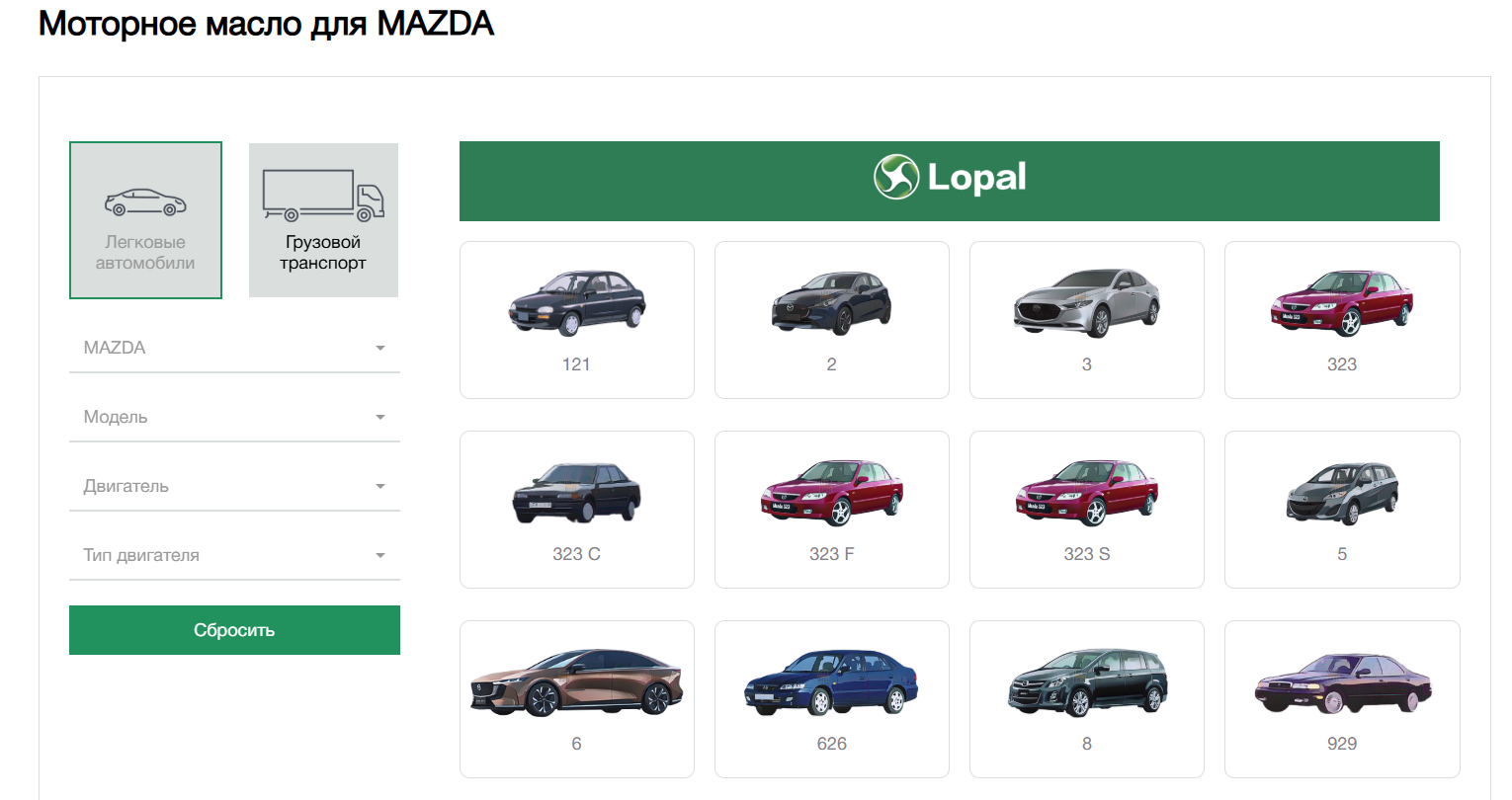
Task: Choose the 323 F model card
Action: [831, 510]
